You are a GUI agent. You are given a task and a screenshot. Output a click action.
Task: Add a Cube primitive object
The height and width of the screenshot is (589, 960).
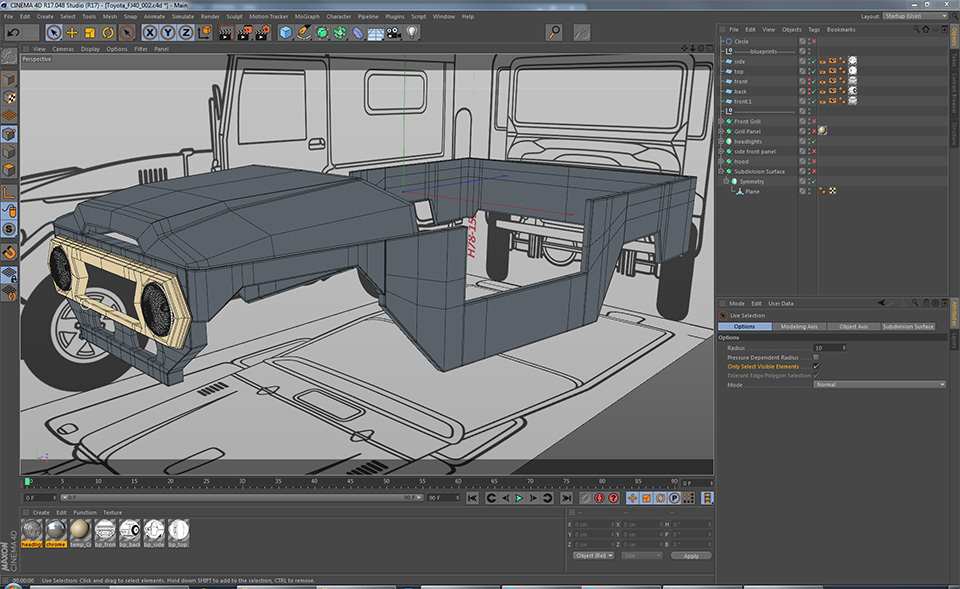tap(286, 33)
